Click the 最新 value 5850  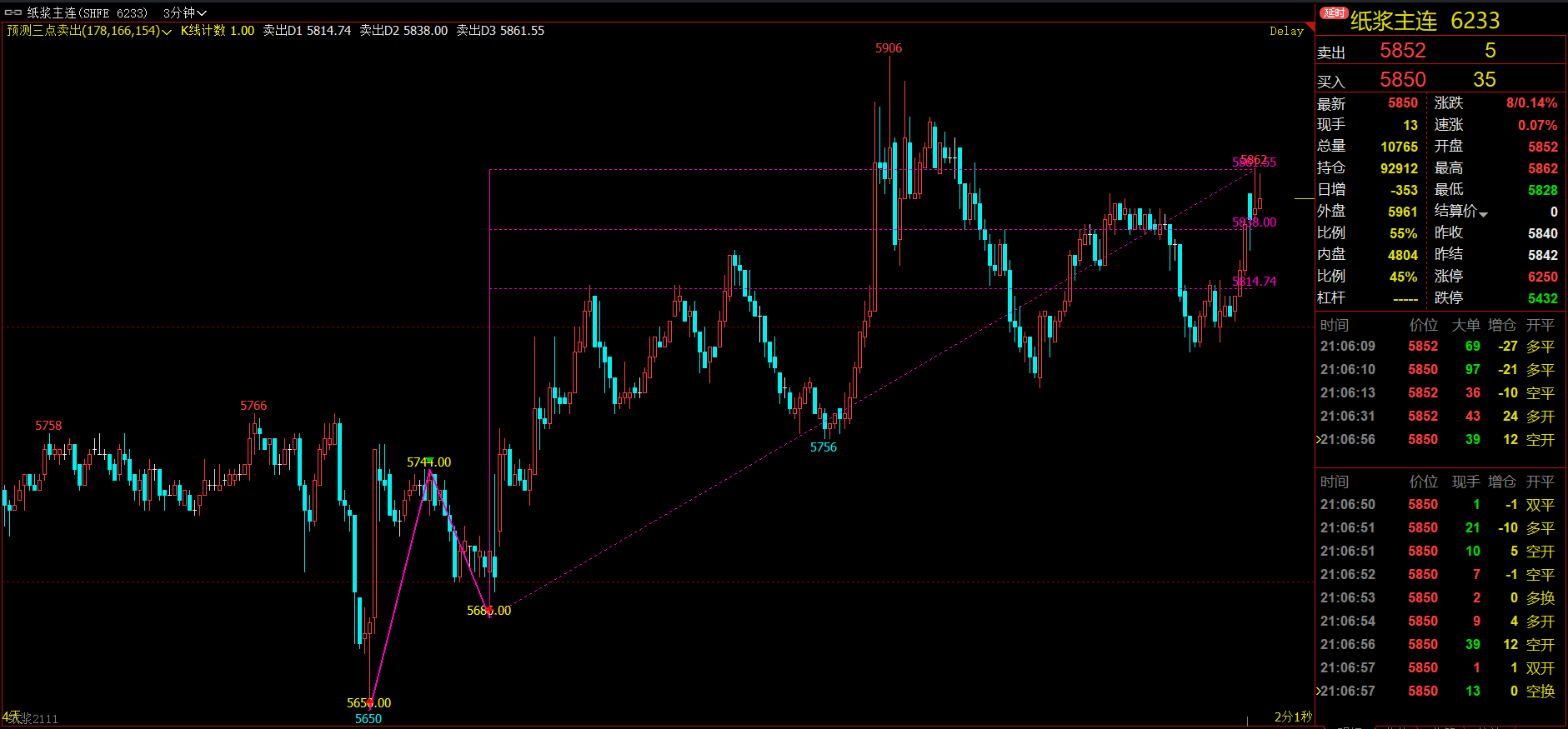point(1403,103)
